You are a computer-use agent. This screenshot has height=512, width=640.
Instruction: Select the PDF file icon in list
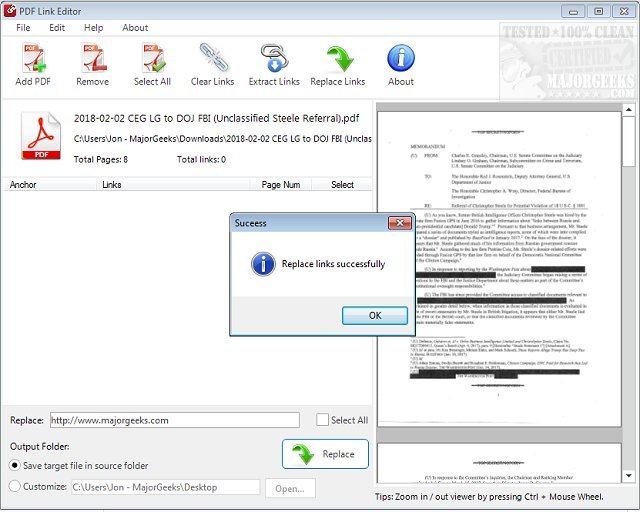pos(41,136)
